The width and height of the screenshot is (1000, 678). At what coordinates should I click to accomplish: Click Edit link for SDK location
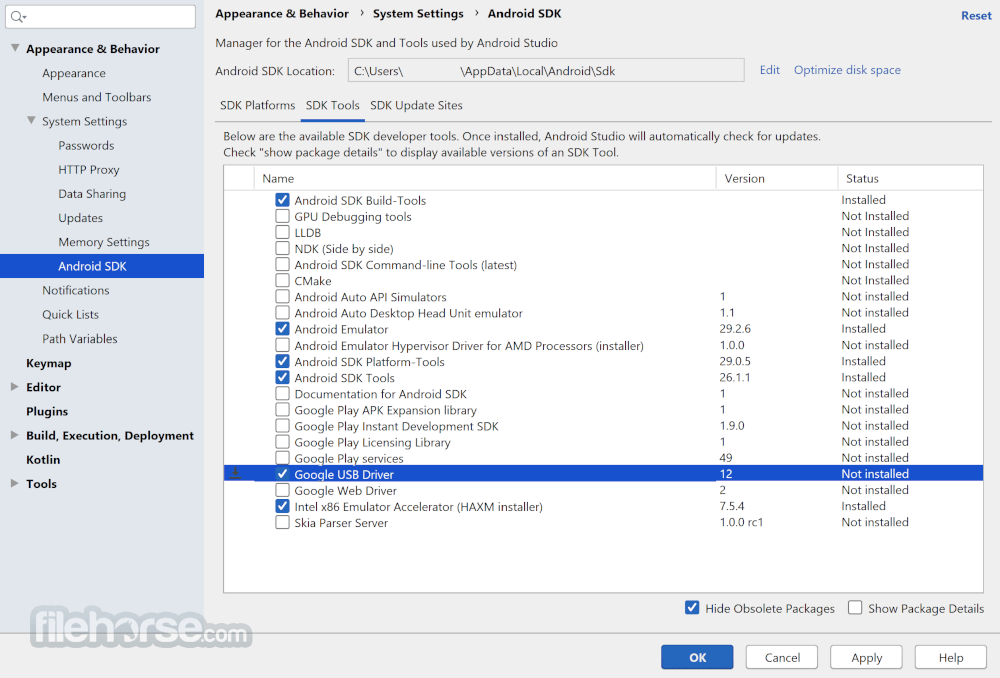pyautogui.click(x=770, y=70)
